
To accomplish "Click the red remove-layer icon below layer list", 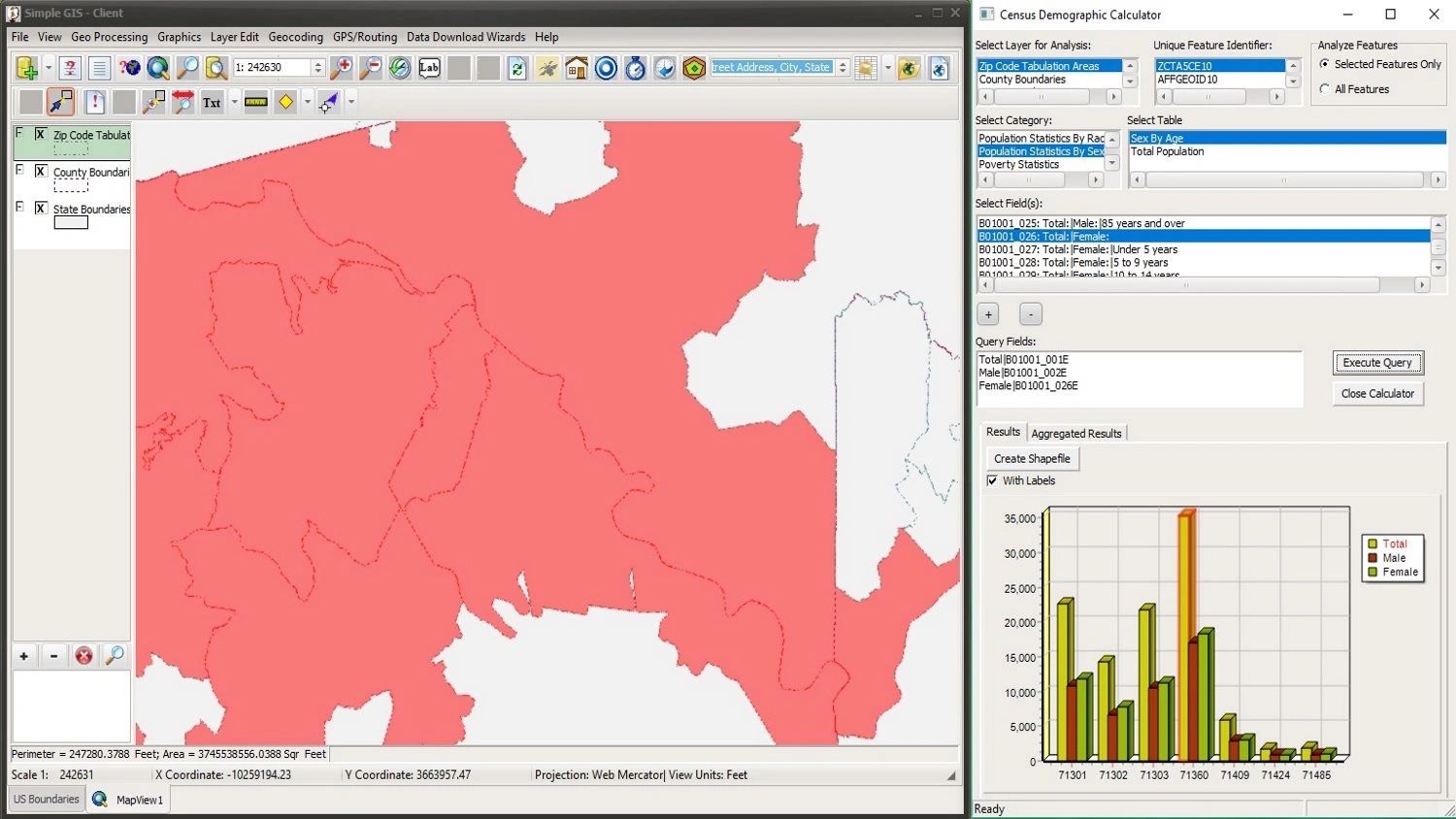I will pyautogui.click(x=84, y=656).
